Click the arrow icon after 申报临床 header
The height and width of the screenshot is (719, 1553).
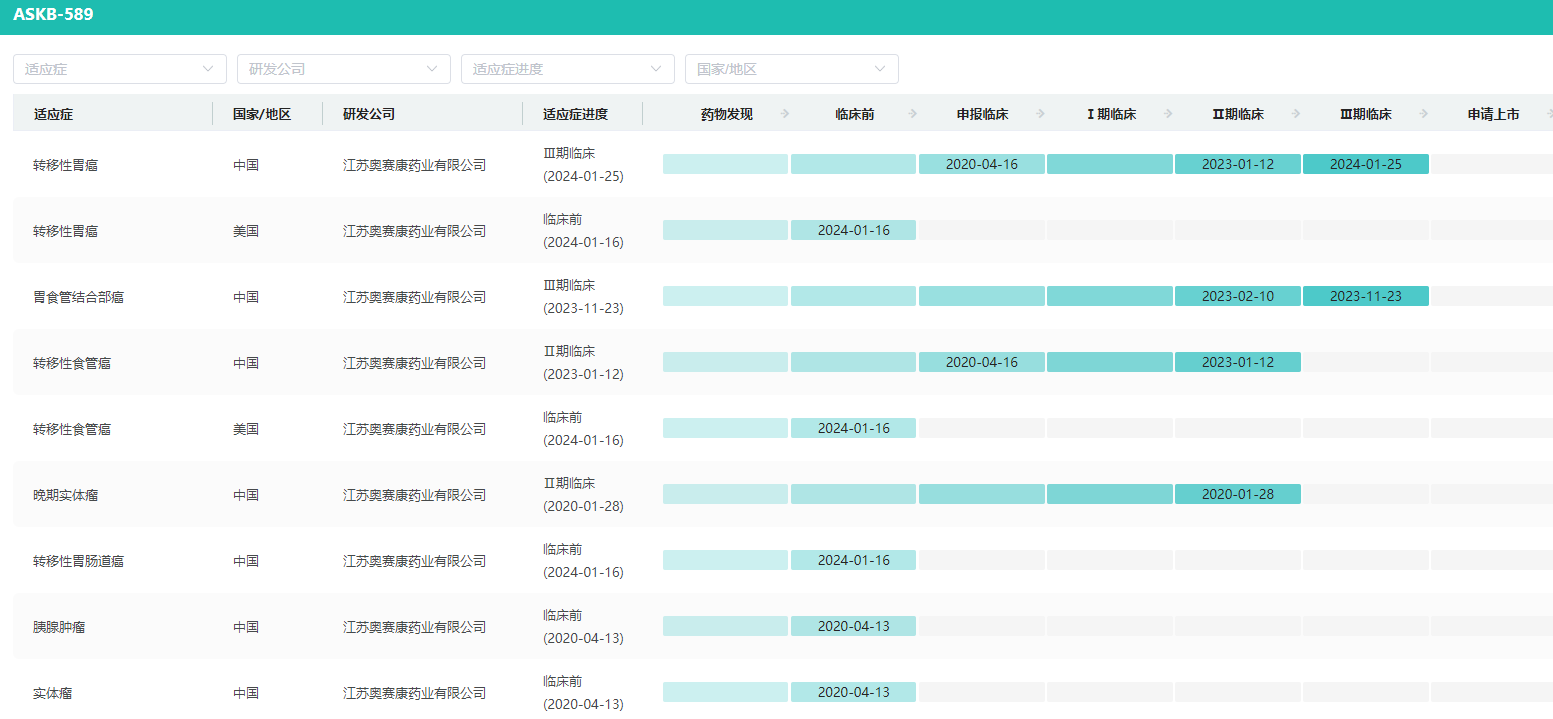click(x=1041, y=114)
